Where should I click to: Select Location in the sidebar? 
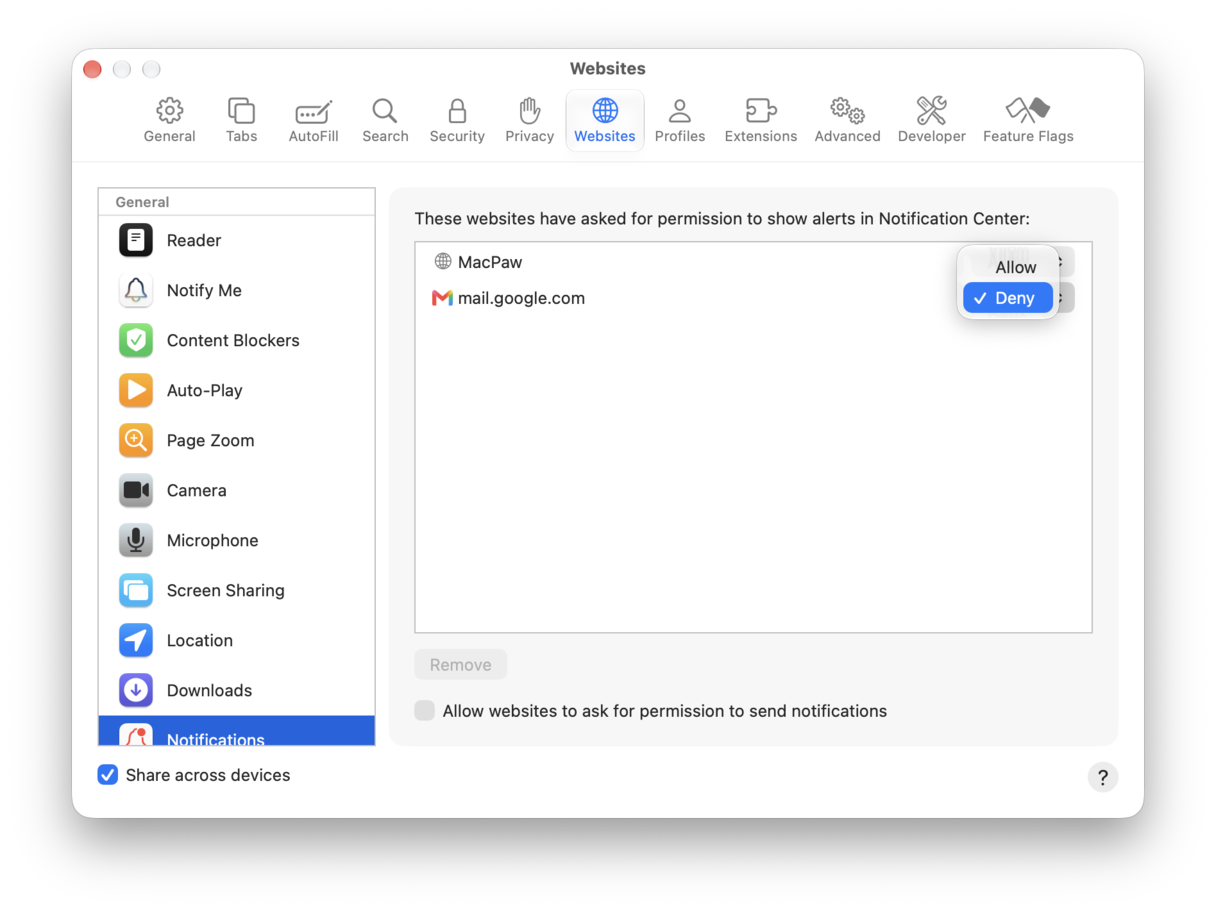click(237, 640)
